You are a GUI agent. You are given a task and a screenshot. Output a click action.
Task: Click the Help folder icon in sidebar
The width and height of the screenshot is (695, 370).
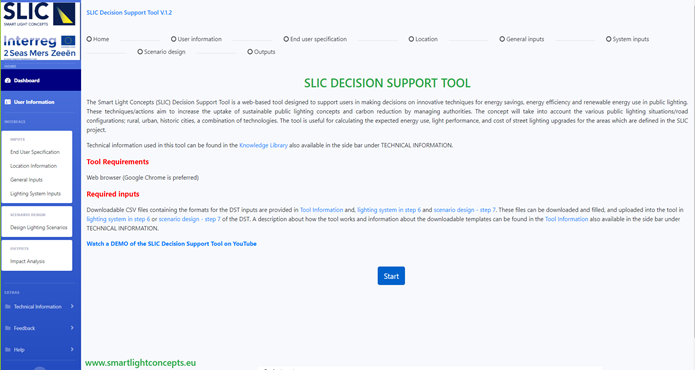click(x=8, y=350)
